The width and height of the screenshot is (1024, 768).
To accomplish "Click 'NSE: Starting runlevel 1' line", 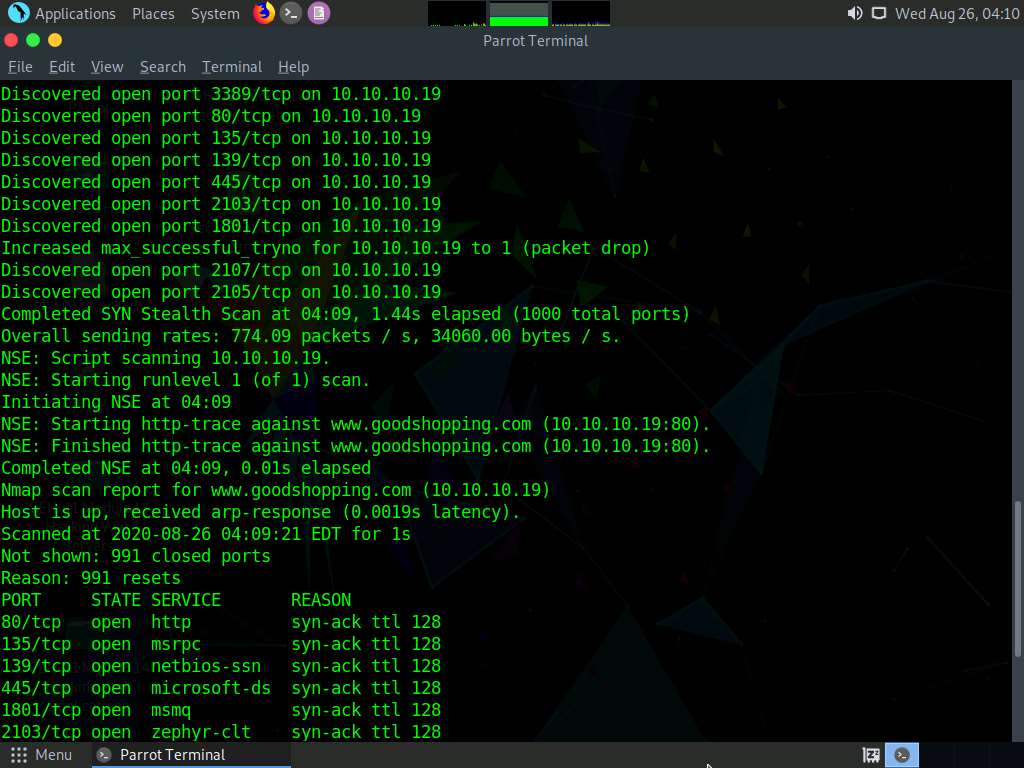I will [185, 380].
